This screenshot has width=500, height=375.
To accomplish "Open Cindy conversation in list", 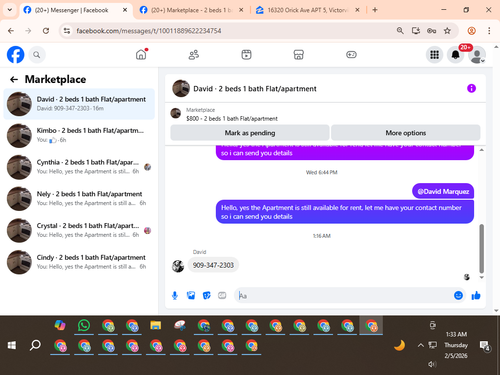I will 79,262.
